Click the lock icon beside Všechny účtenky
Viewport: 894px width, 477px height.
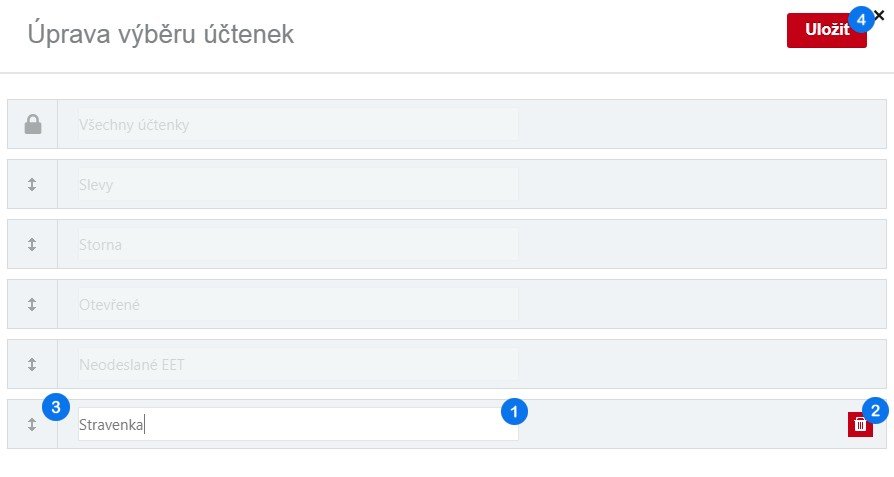coord(33,124)
